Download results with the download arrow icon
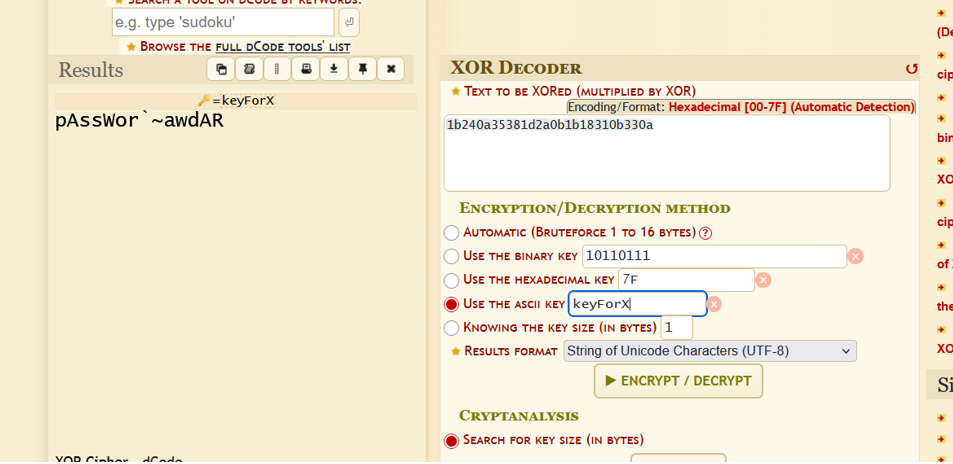953x464 pixels. coord(334,69)
